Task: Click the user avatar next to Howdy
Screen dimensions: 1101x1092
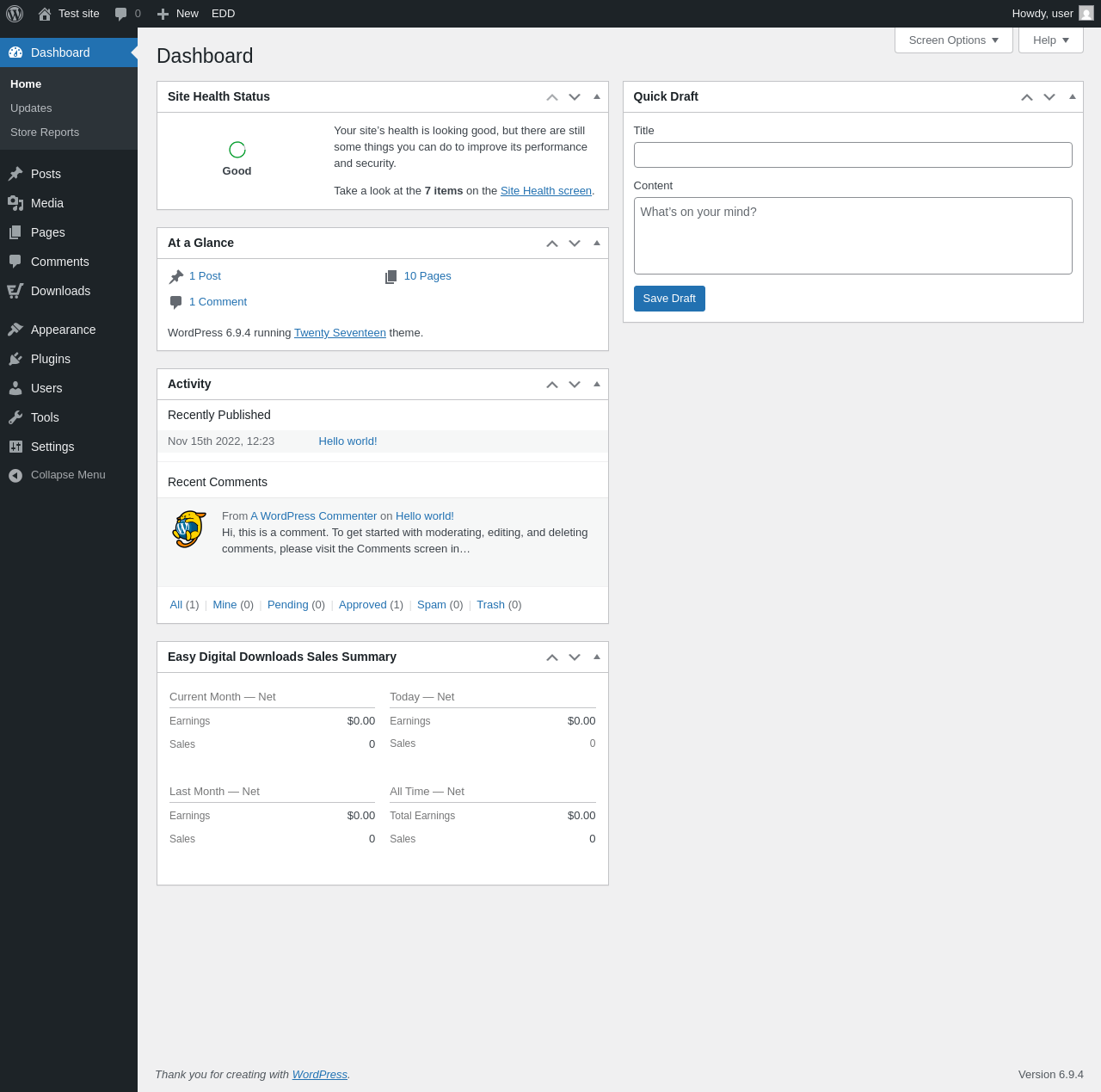Action: [x=1086, y=14]
